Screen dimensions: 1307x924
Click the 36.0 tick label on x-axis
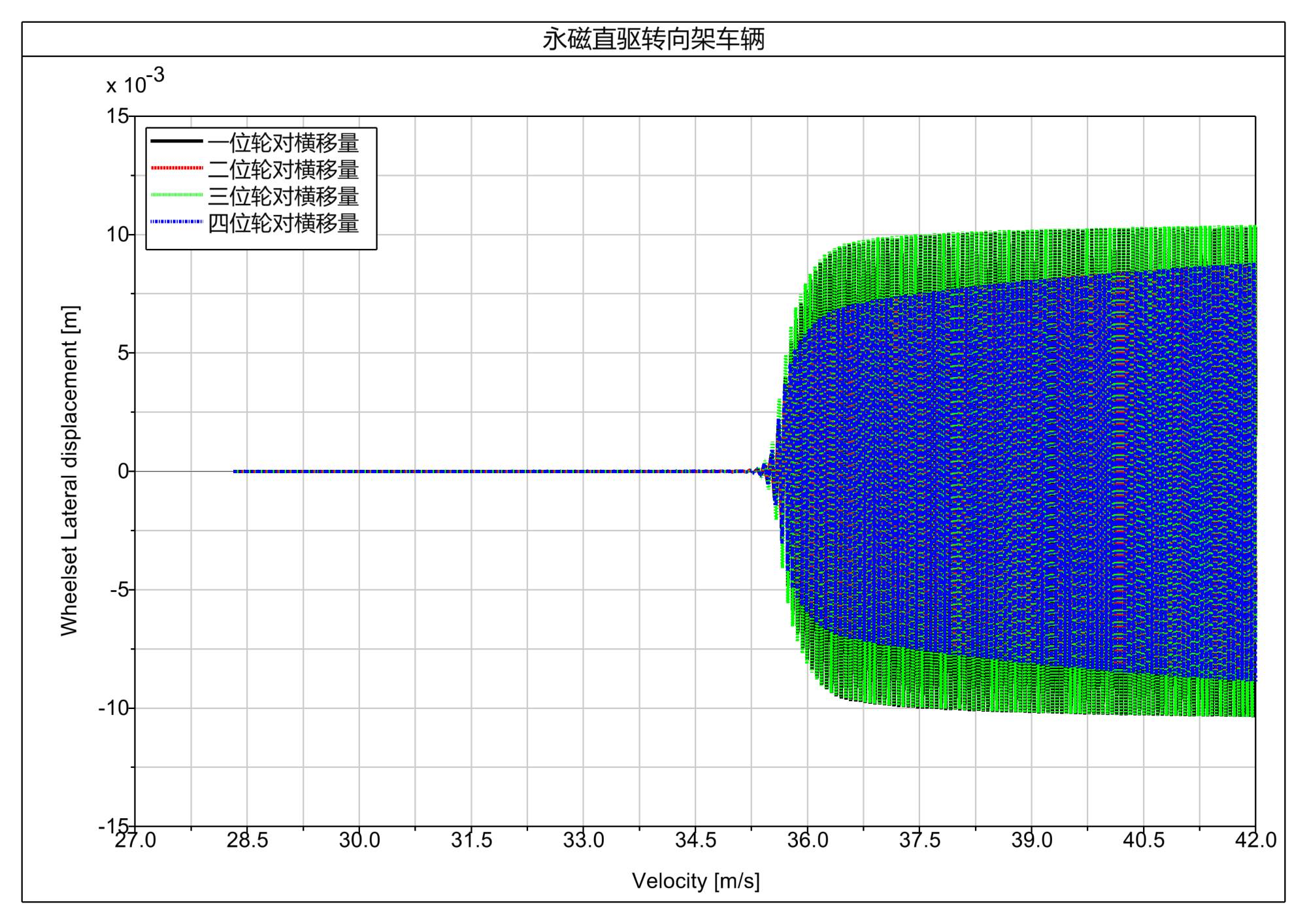[807, 840]
